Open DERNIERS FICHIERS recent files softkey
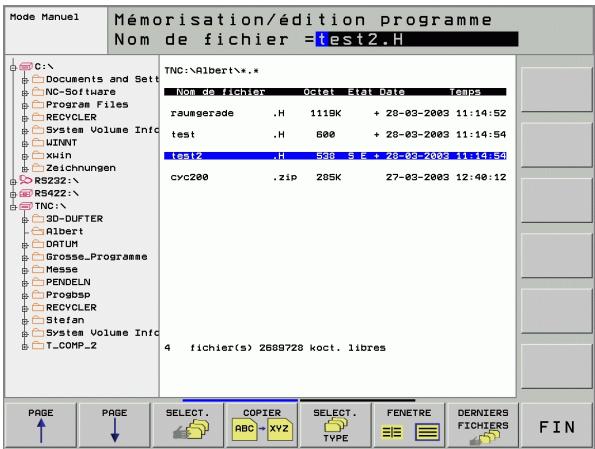The image size is (595, 449). coord(483,425)
